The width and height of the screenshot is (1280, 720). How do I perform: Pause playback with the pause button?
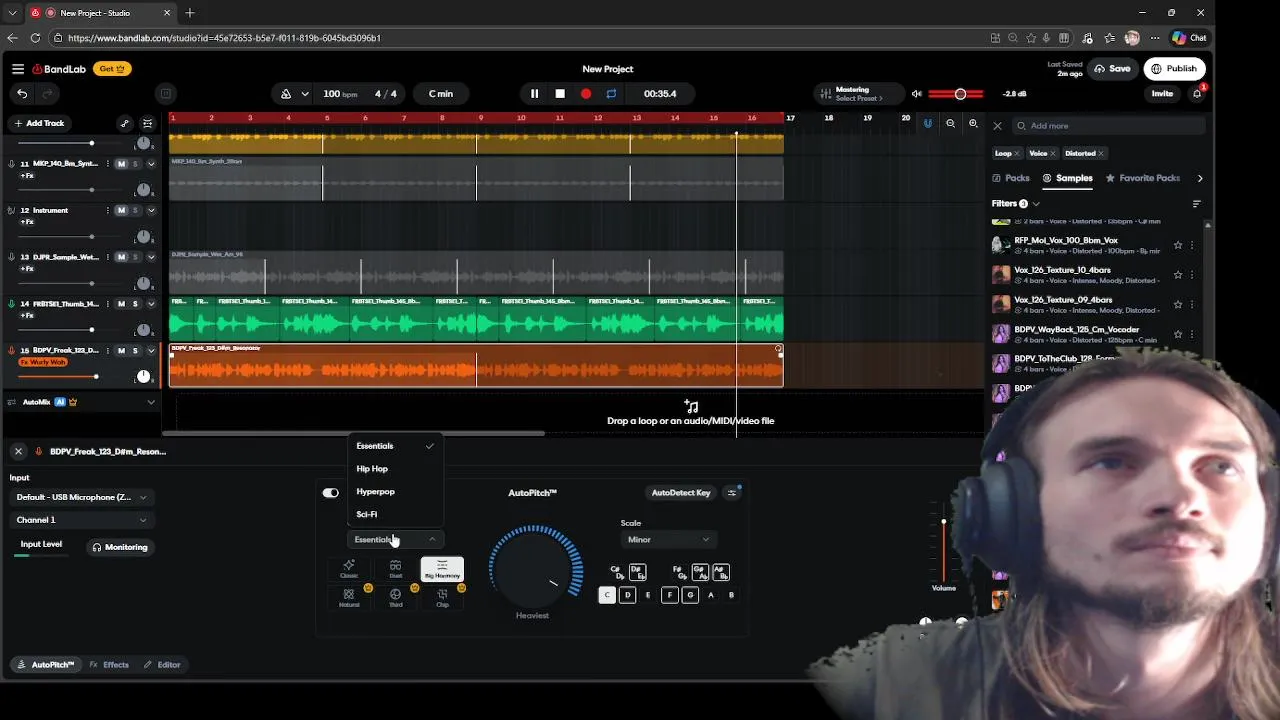(534, 94)
